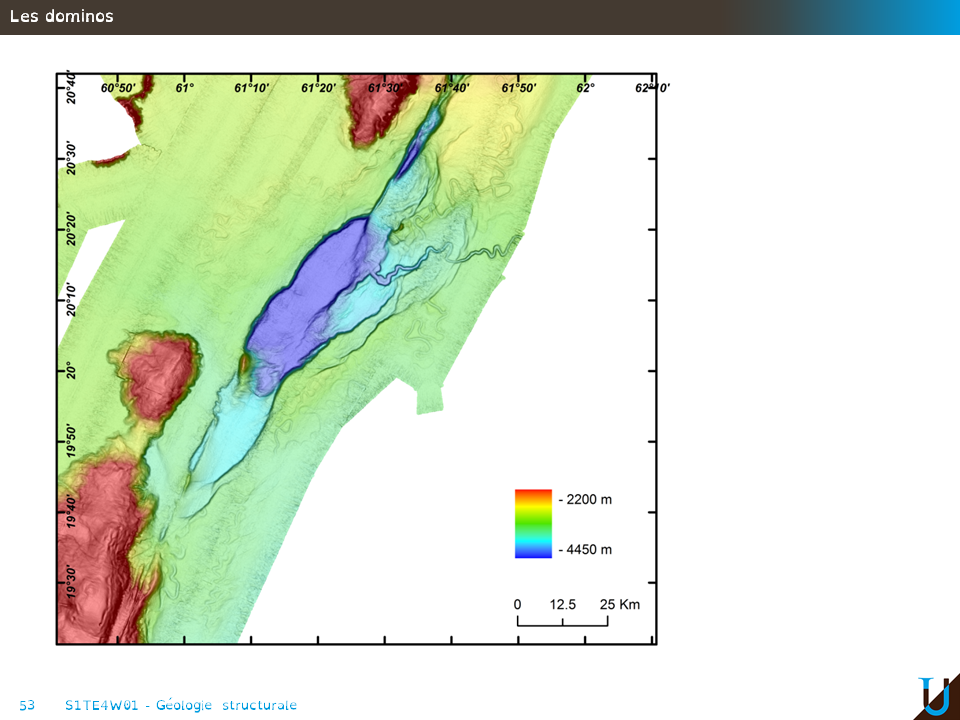The width and height of the screenshot is (960, 720).
Task: Click the "25 Km" scale bar label
Action: click(x=620, y=604)
